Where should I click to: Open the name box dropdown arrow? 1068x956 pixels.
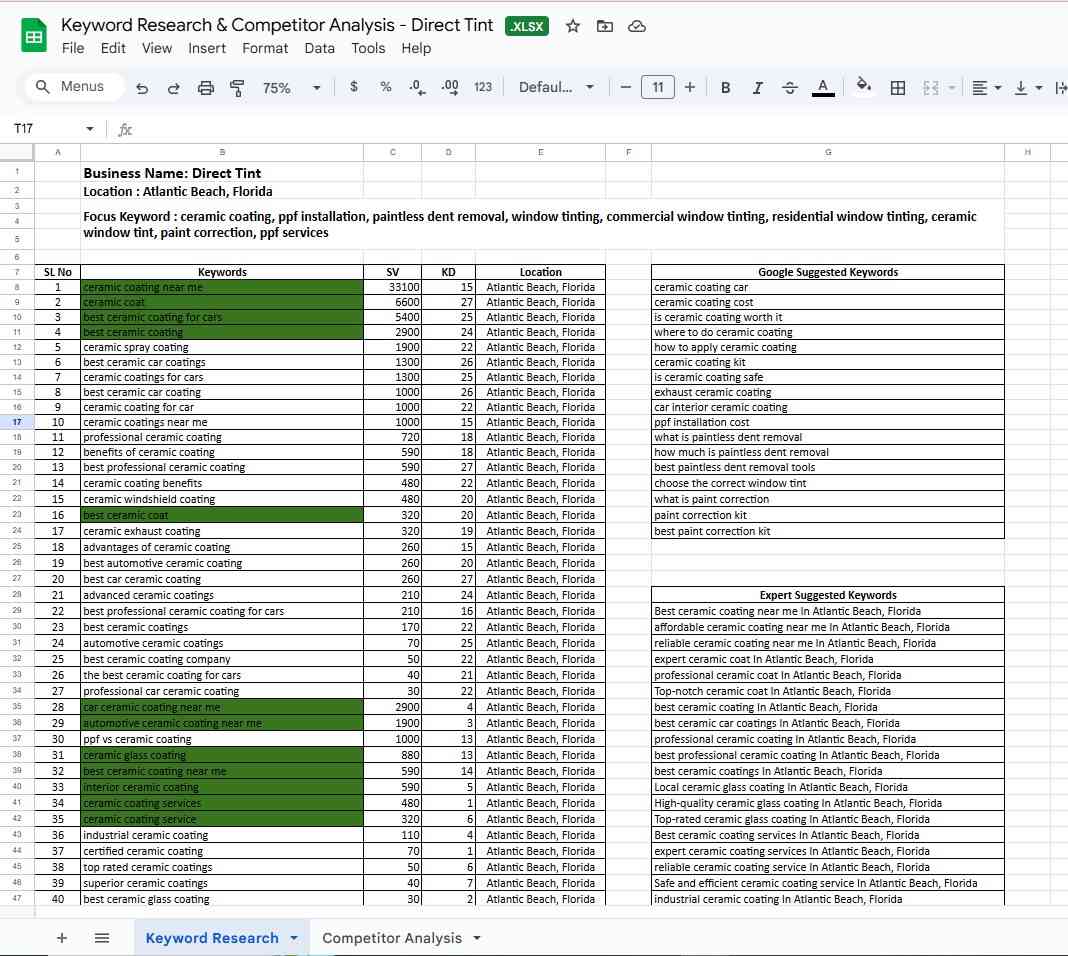(89, 129)
